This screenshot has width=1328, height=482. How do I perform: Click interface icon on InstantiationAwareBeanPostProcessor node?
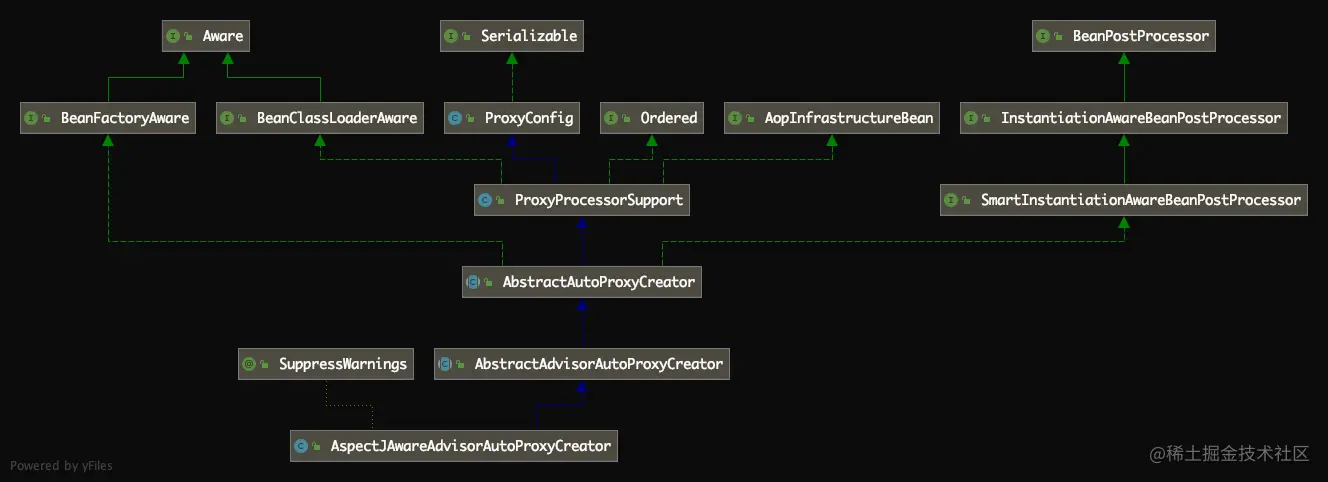pos(973,118)
